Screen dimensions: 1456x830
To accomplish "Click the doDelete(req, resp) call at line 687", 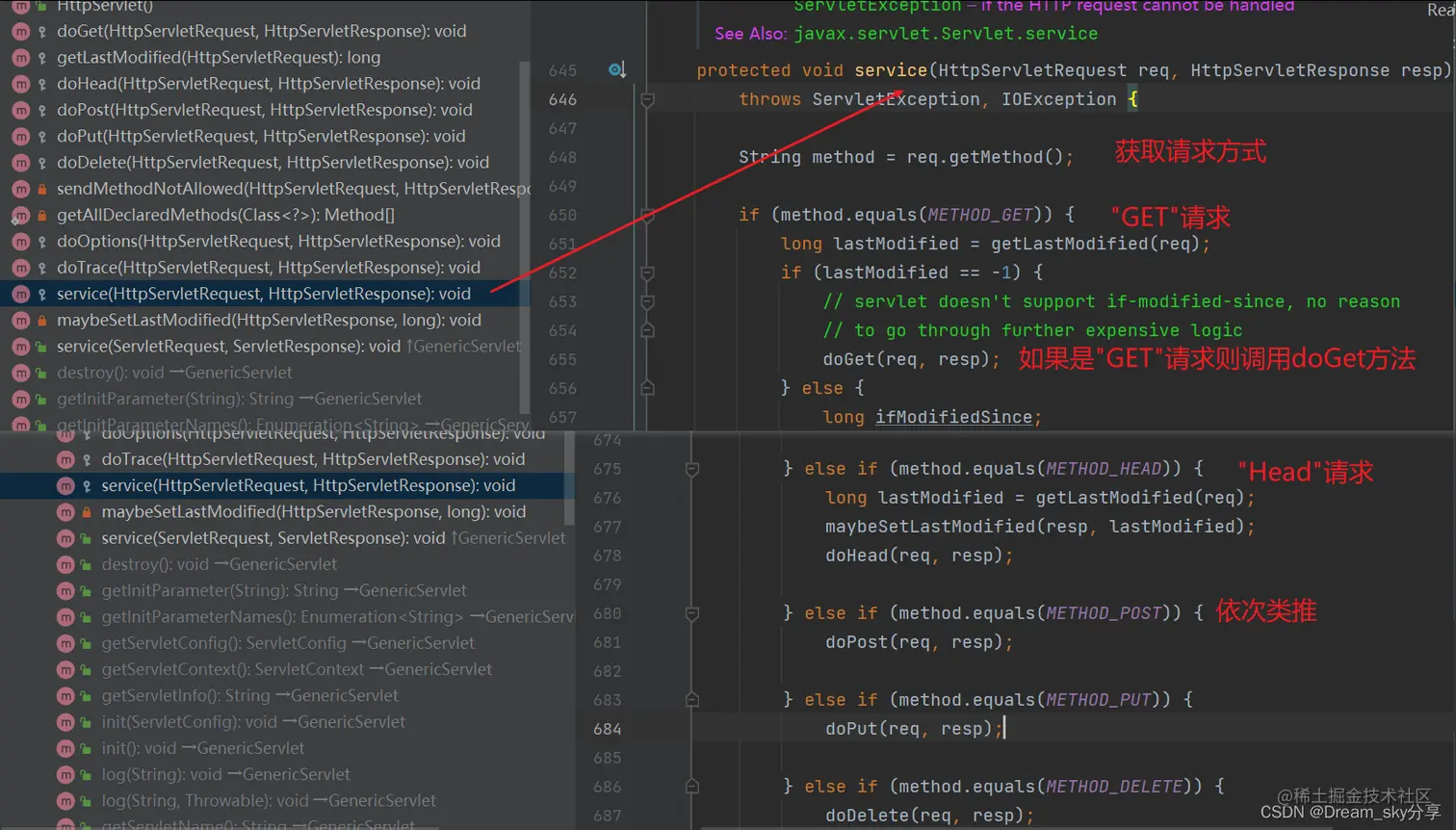I will pos(929,816).
